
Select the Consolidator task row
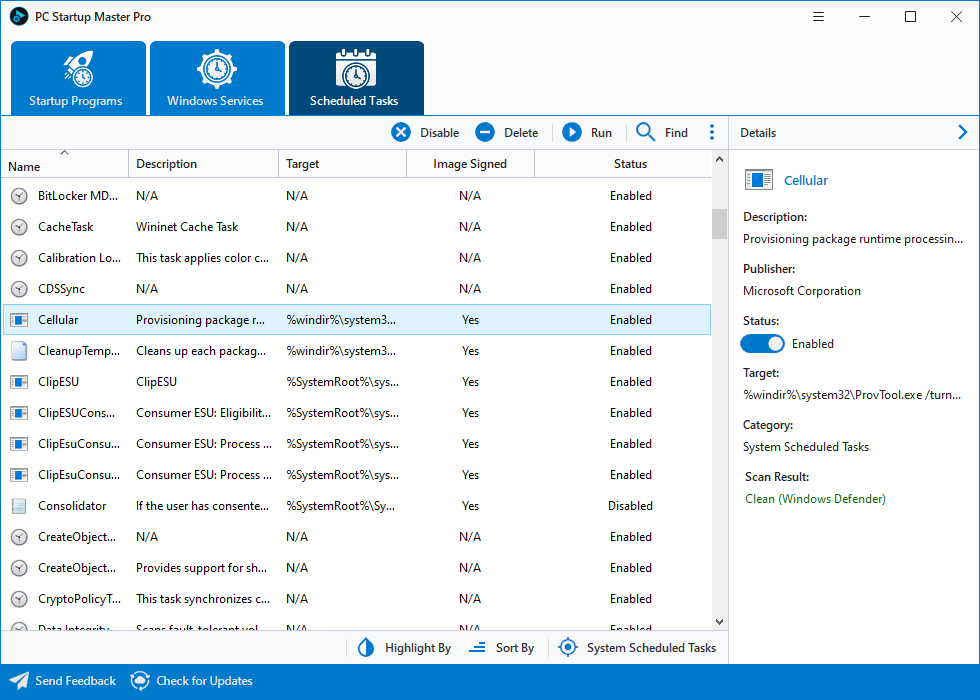pyautogui.click(x=72, y=506)
